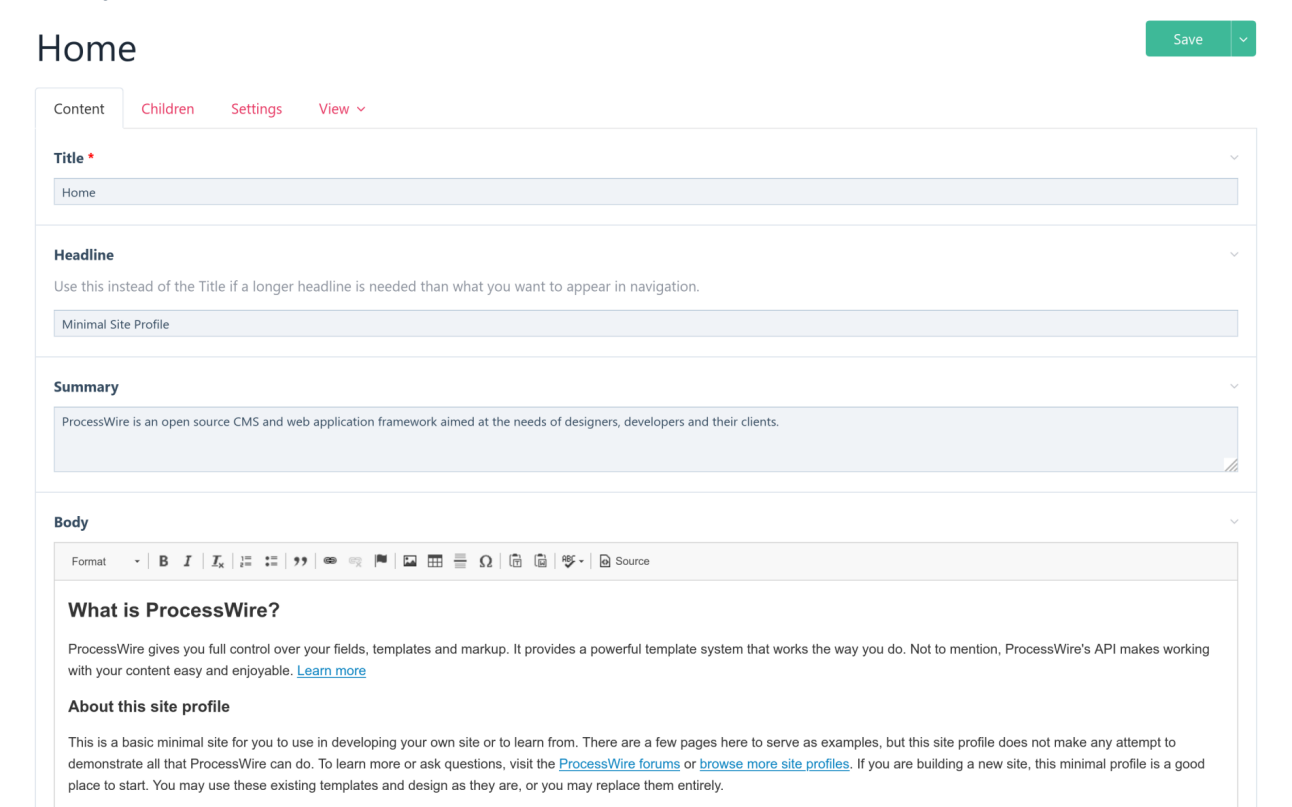Collapse the Summary field
The width and height of the screenshot is (1292, 807).
tap(1234, 387)
